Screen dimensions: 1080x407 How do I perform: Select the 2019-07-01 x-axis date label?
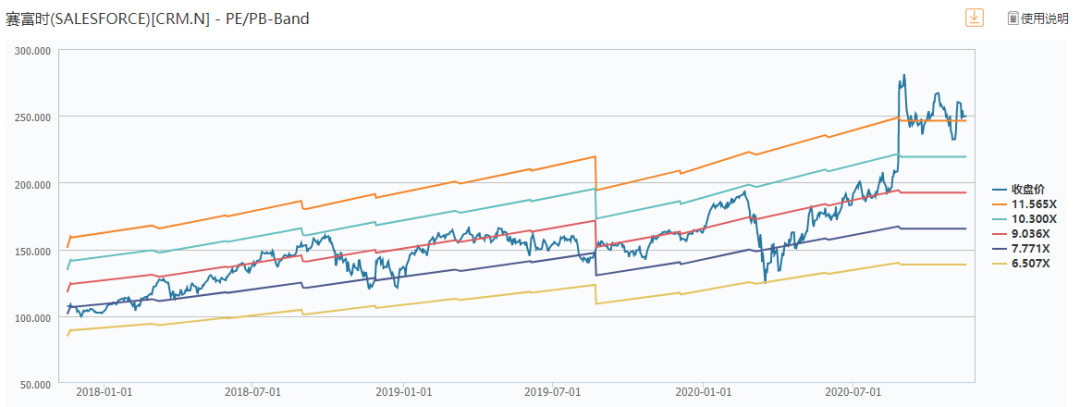click(x=554, y=393)
